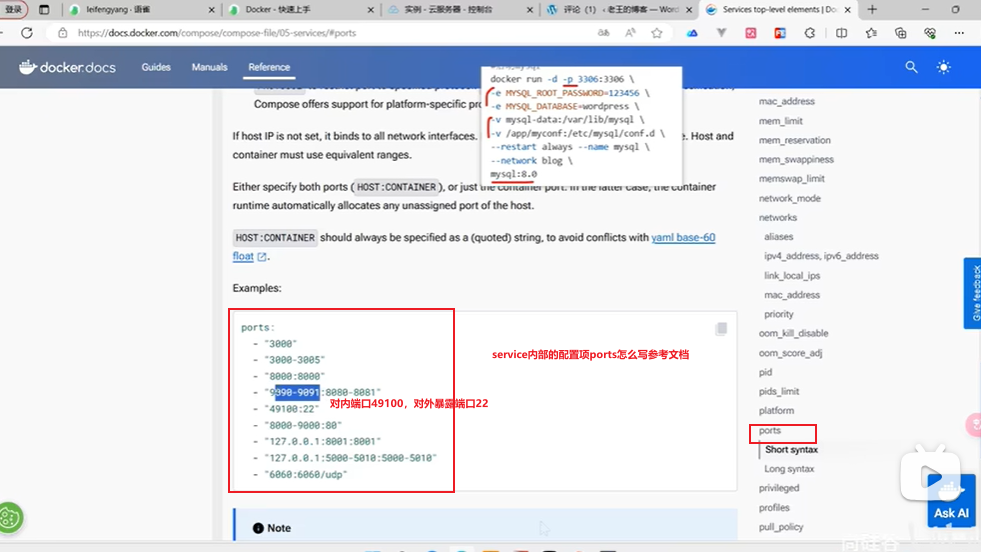Toggle split screen view icon

(x=841, y=33)
